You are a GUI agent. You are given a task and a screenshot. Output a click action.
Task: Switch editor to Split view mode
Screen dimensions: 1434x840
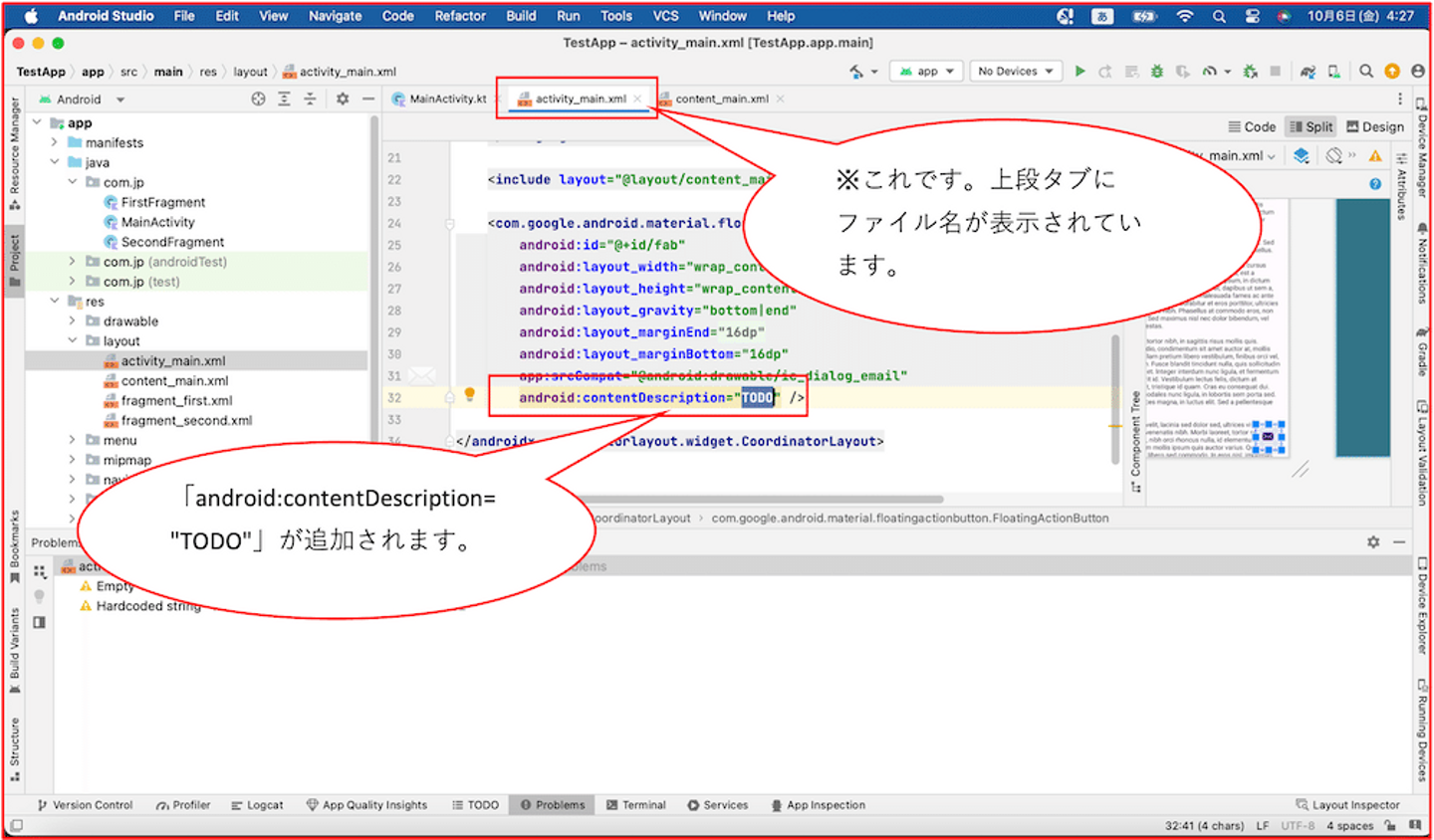1311,127
